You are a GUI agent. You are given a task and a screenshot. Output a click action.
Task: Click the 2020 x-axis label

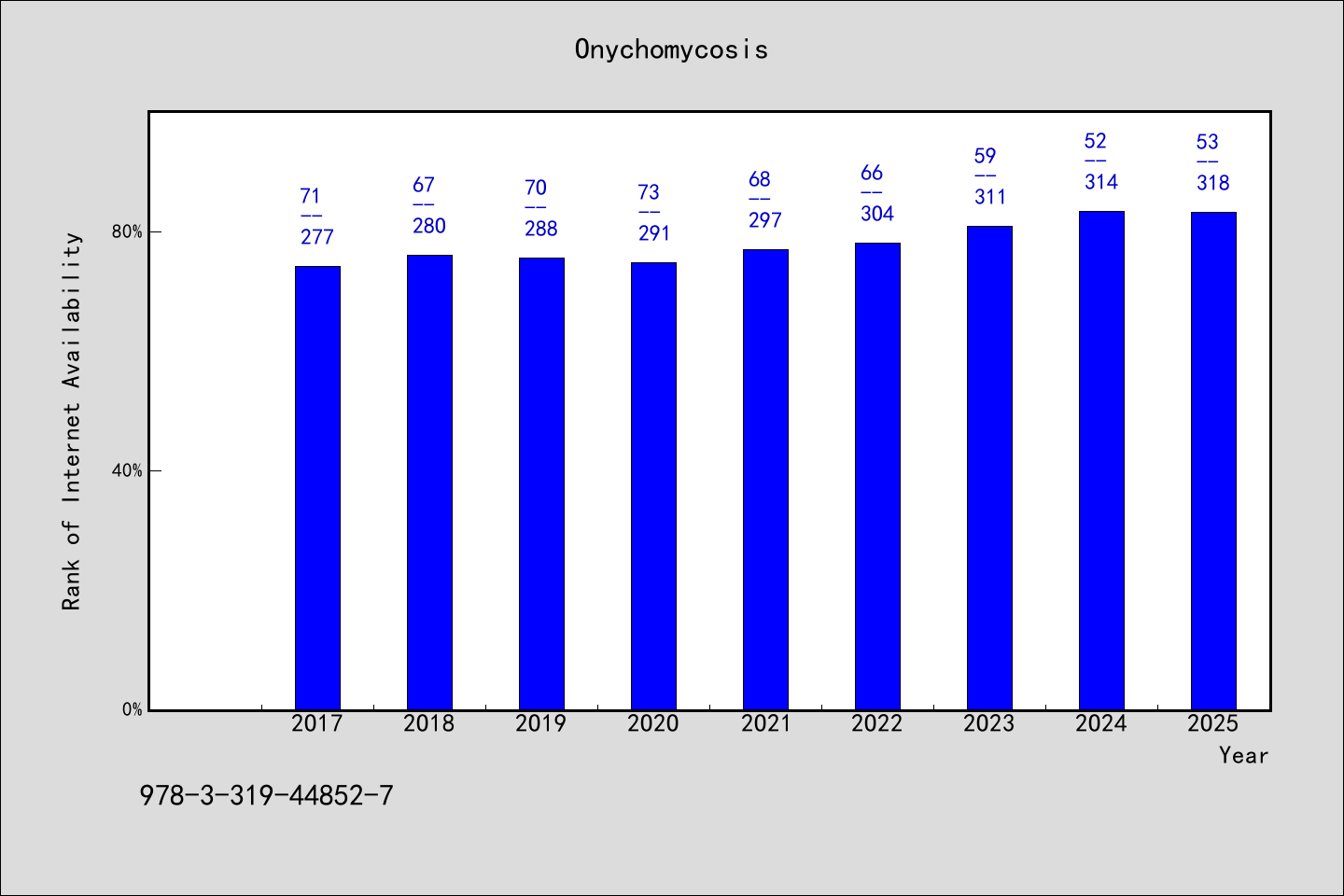pos(653,723)
